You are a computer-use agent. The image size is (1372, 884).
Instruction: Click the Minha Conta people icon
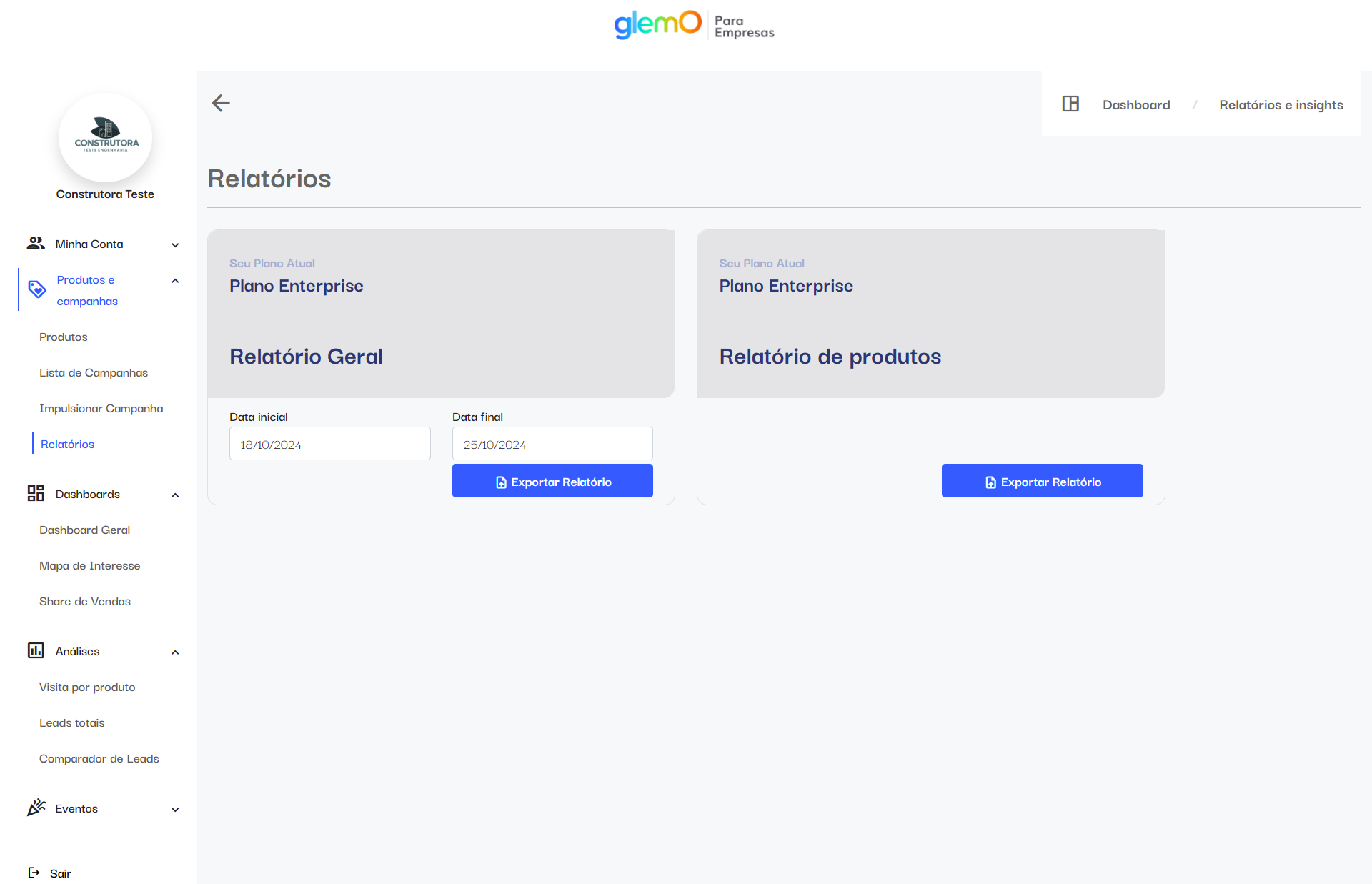pos(36,244)
